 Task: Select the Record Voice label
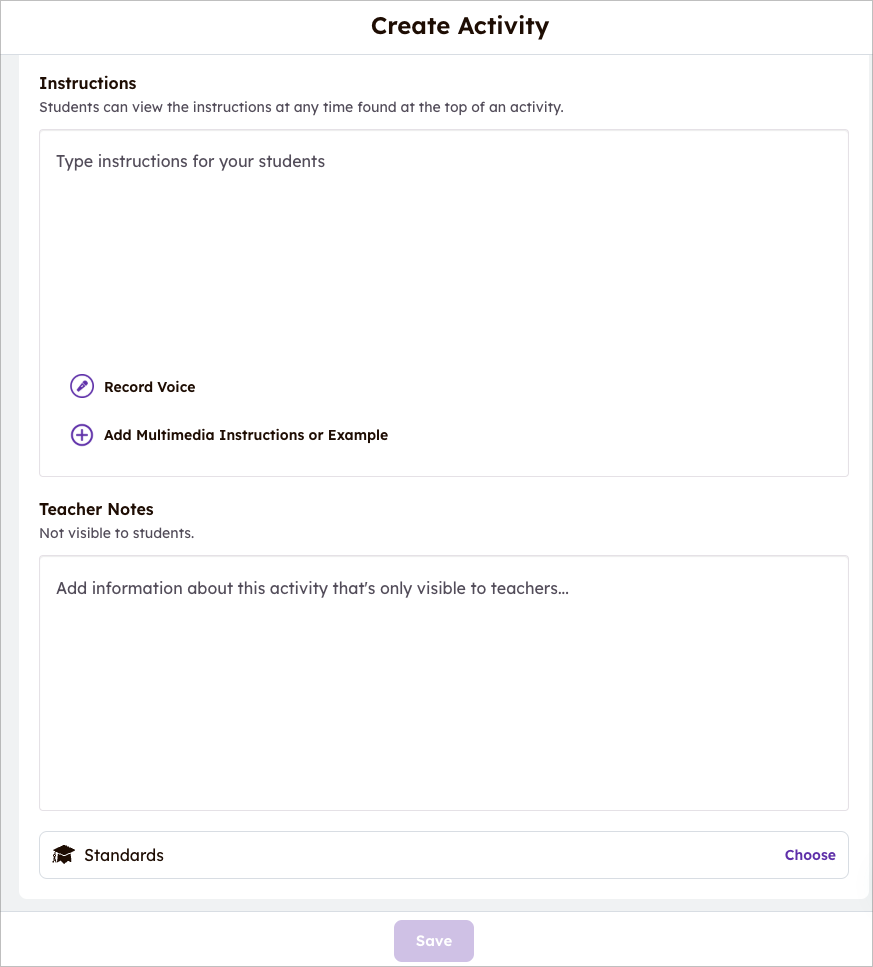[x=150, y=387]
